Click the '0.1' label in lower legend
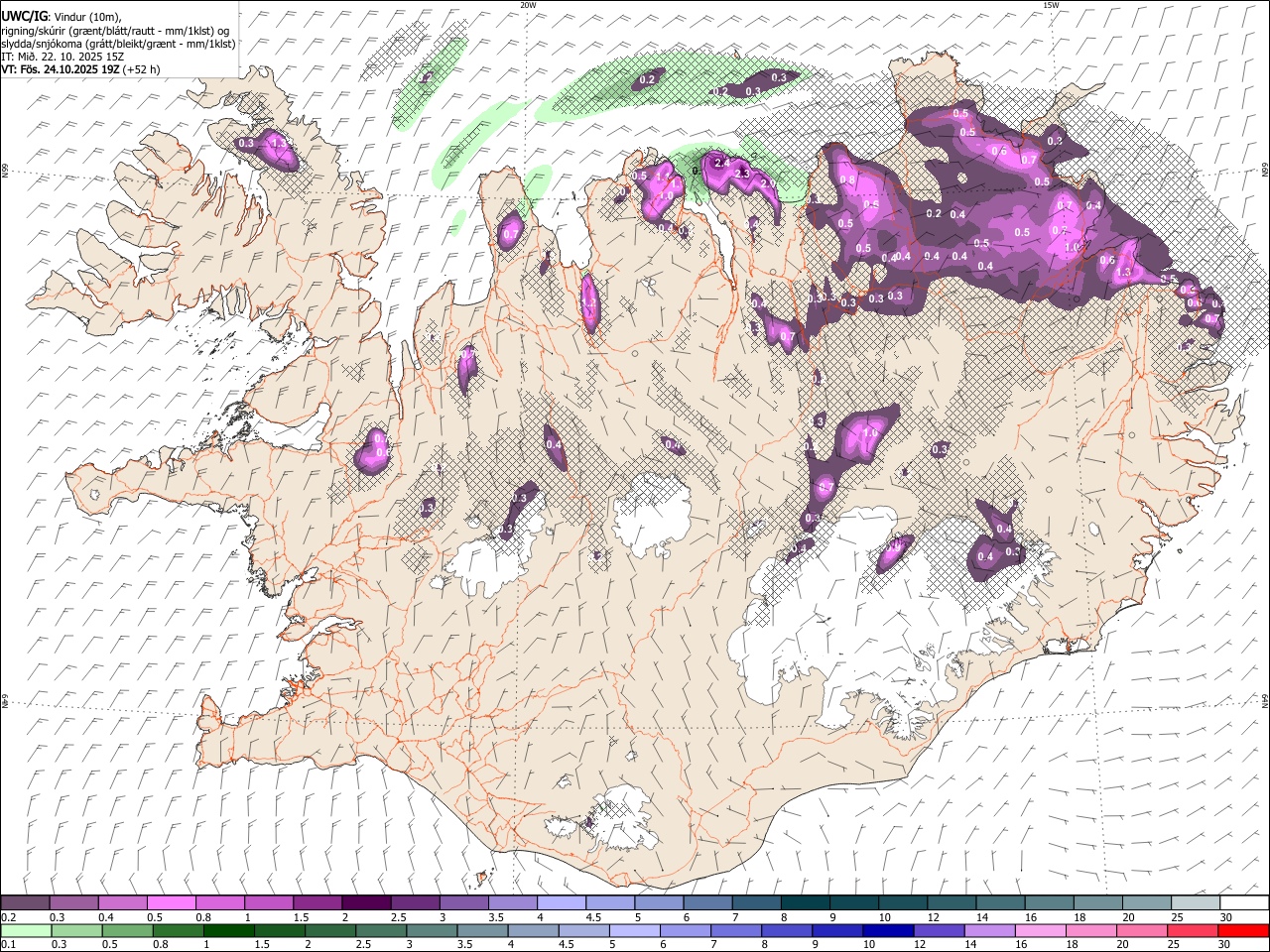The image size is (1270, 952). (9, 945)
